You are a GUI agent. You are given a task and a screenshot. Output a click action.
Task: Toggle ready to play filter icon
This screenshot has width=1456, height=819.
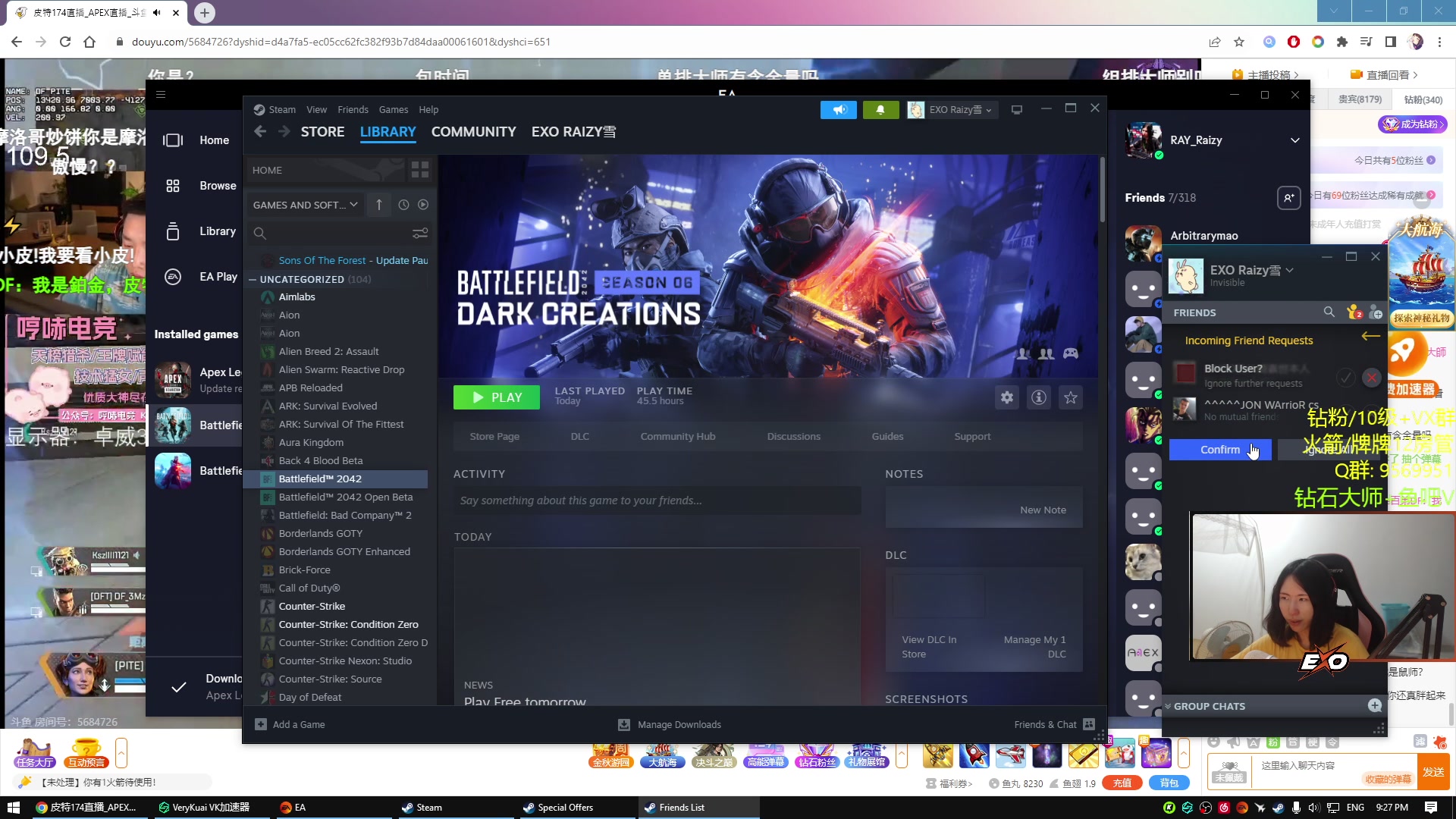coord(423,205)
